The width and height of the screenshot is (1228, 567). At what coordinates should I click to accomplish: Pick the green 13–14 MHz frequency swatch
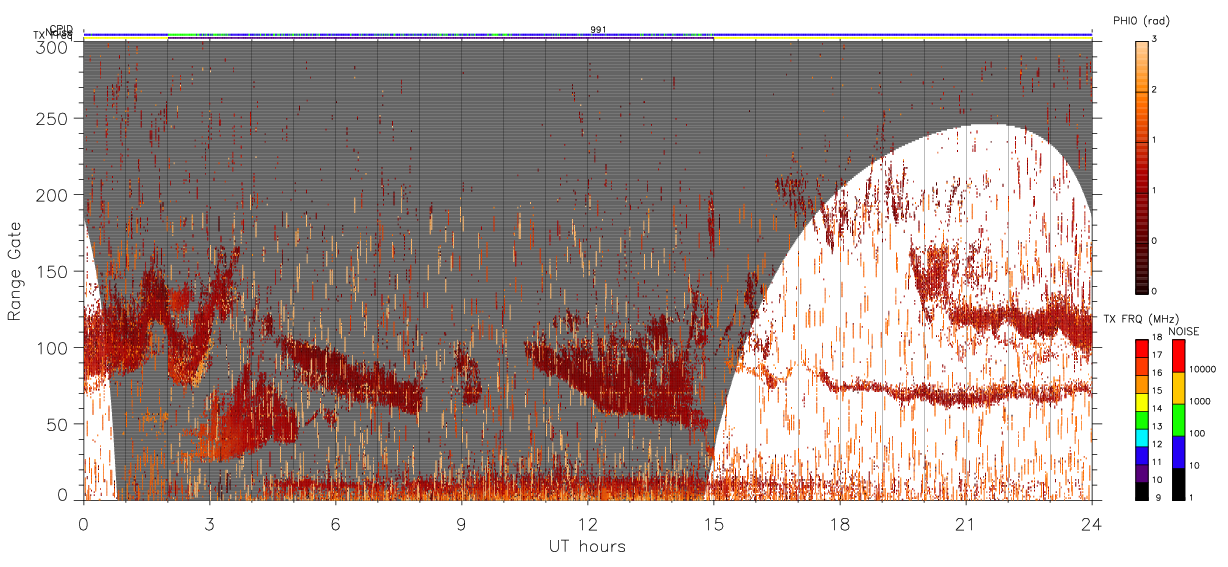click(1143, 418)
